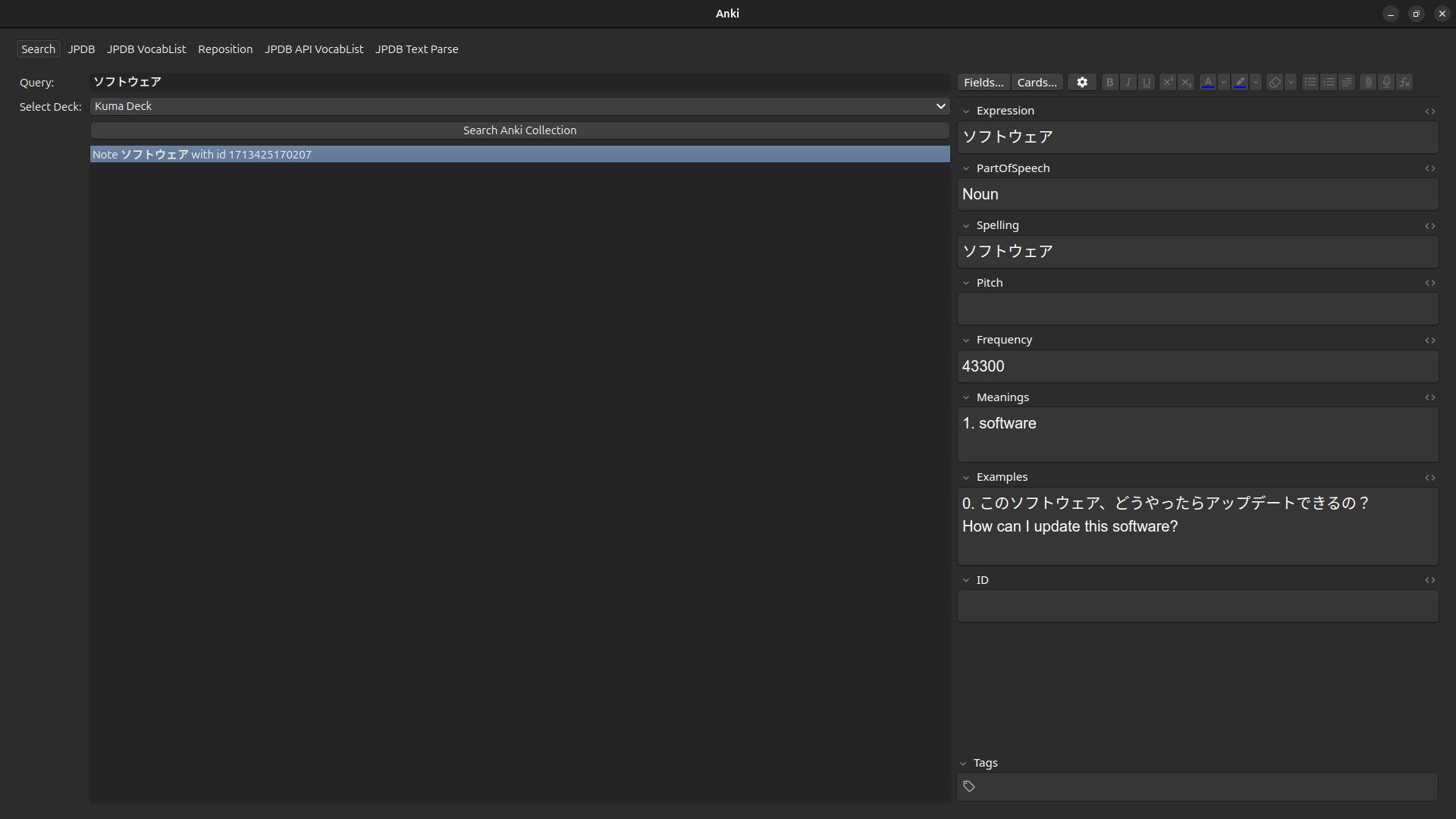Collapse the Examples field
1456x819 pixels.
pos(966,478)
